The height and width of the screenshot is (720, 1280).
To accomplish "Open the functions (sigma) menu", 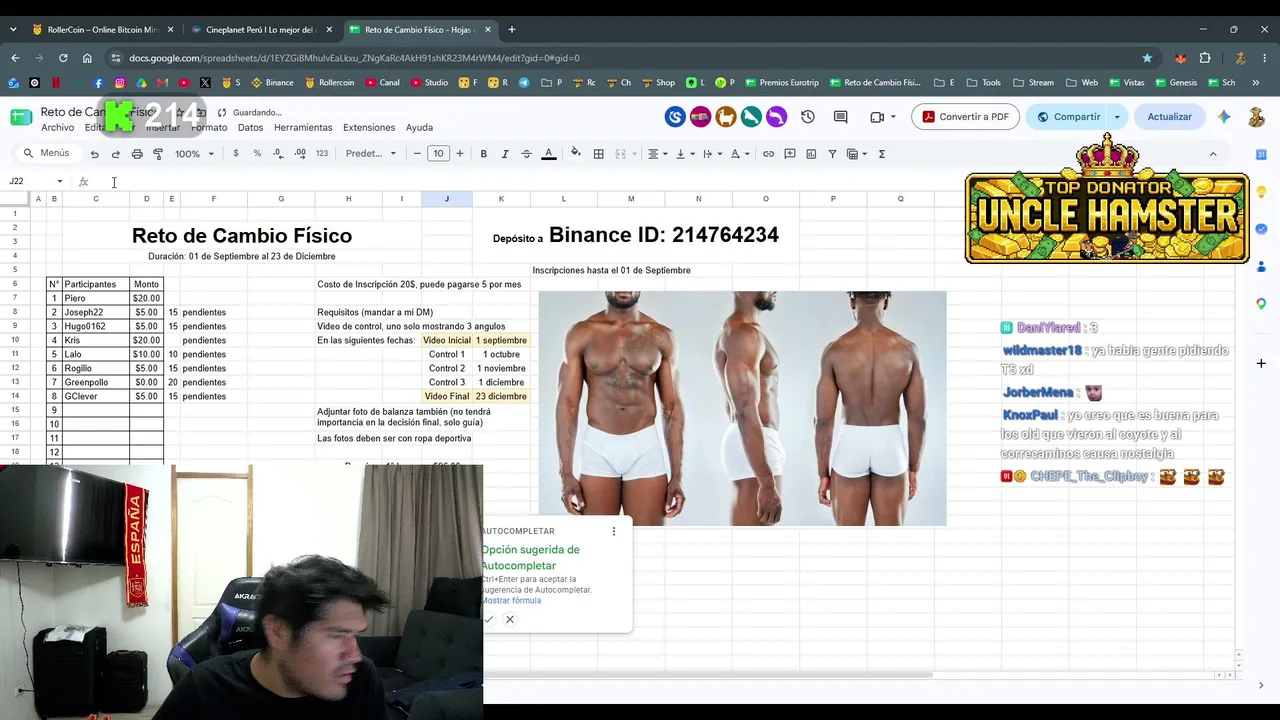I will (x=881, y=154).
